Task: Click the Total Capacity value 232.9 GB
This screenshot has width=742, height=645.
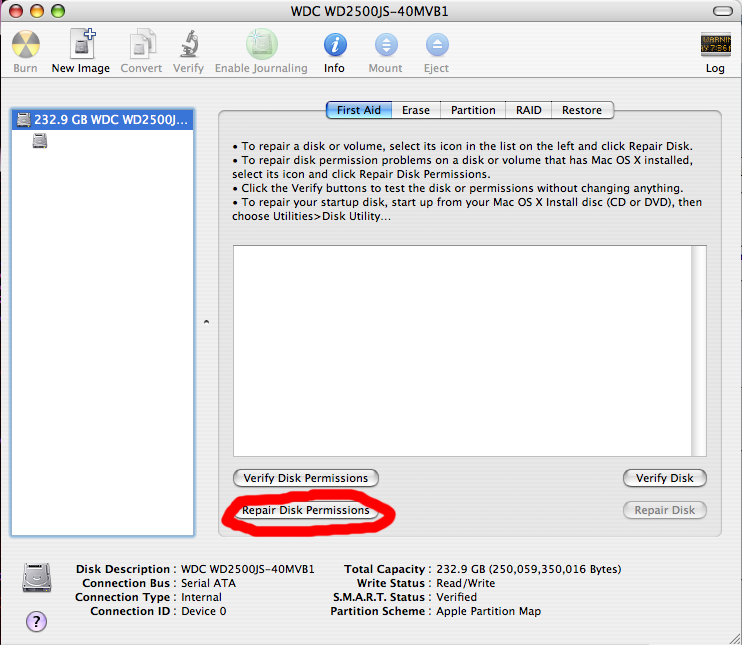Action: pyautogui.click(x=529, y=569)
